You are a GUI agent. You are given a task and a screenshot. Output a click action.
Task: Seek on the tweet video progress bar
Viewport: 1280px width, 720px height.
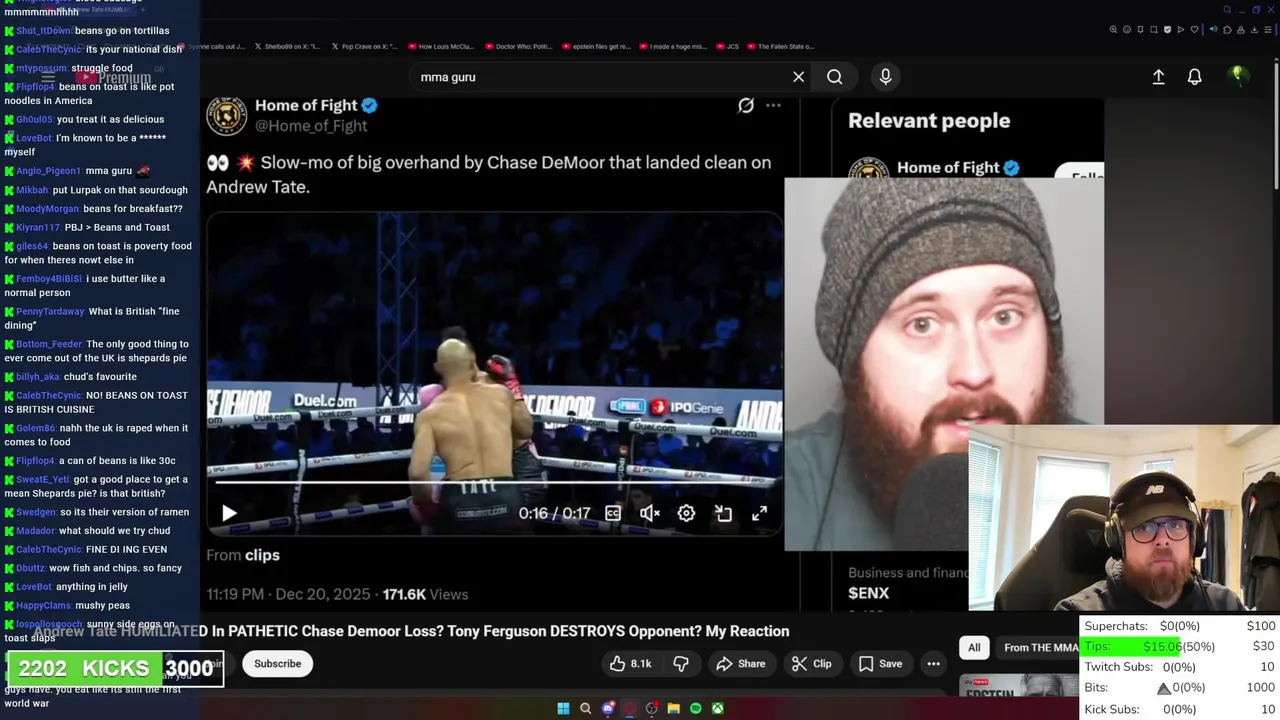[x=494, y=482]
